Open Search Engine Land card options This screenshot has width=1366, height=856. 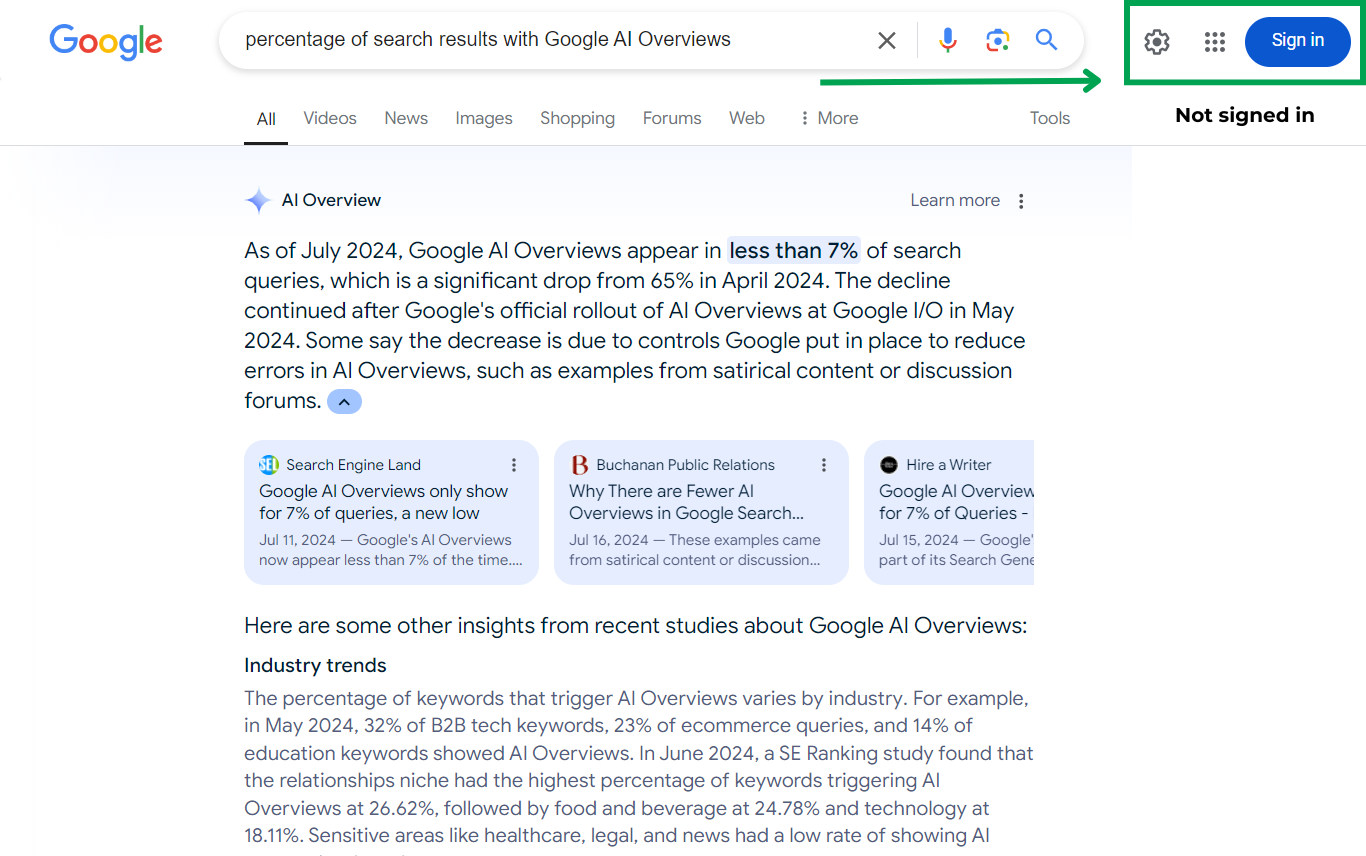click(514, 465)
